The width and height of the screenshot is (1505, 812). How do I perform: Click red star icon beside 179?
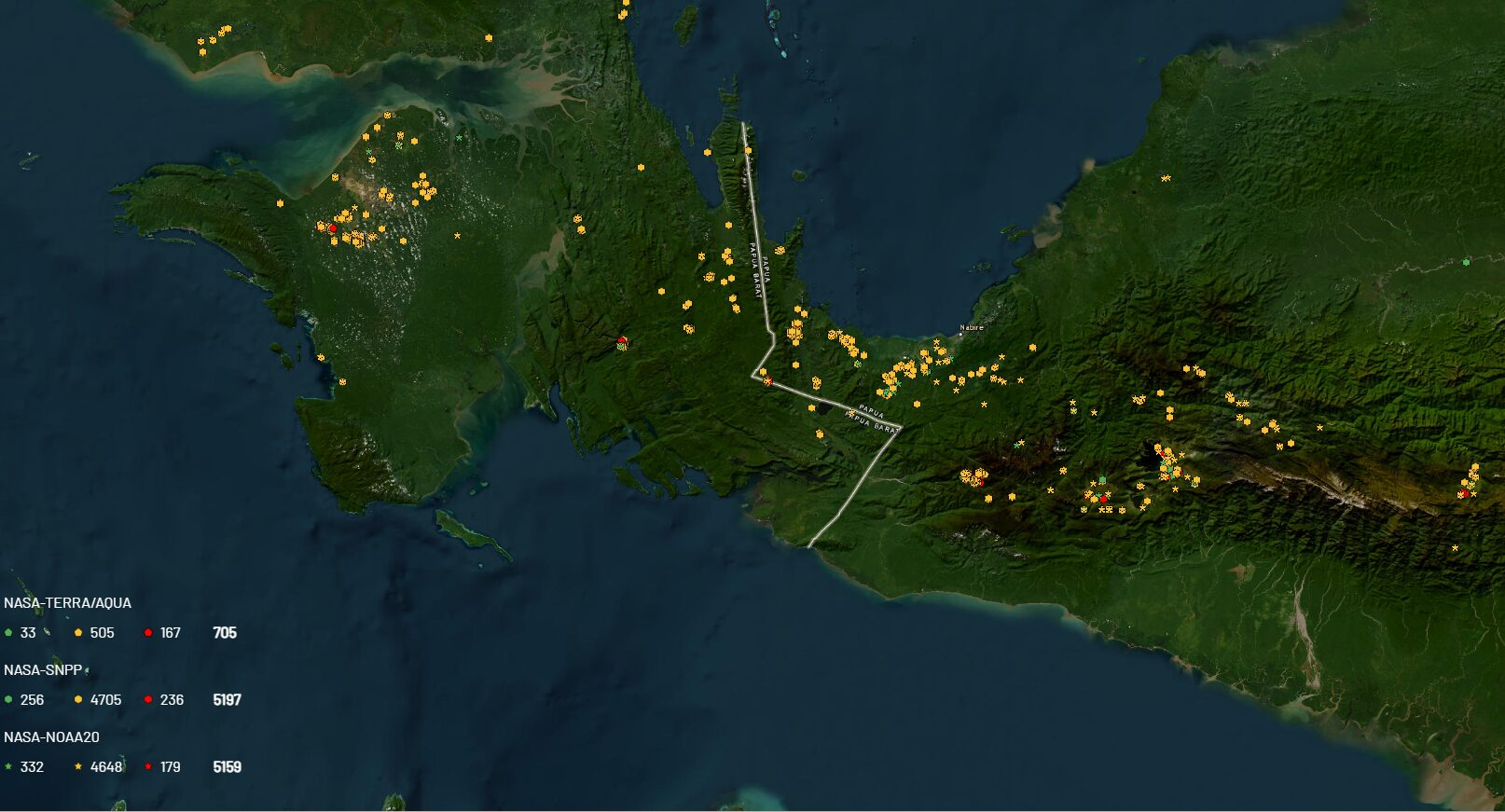pyautogui.click(x=148, y=767)
